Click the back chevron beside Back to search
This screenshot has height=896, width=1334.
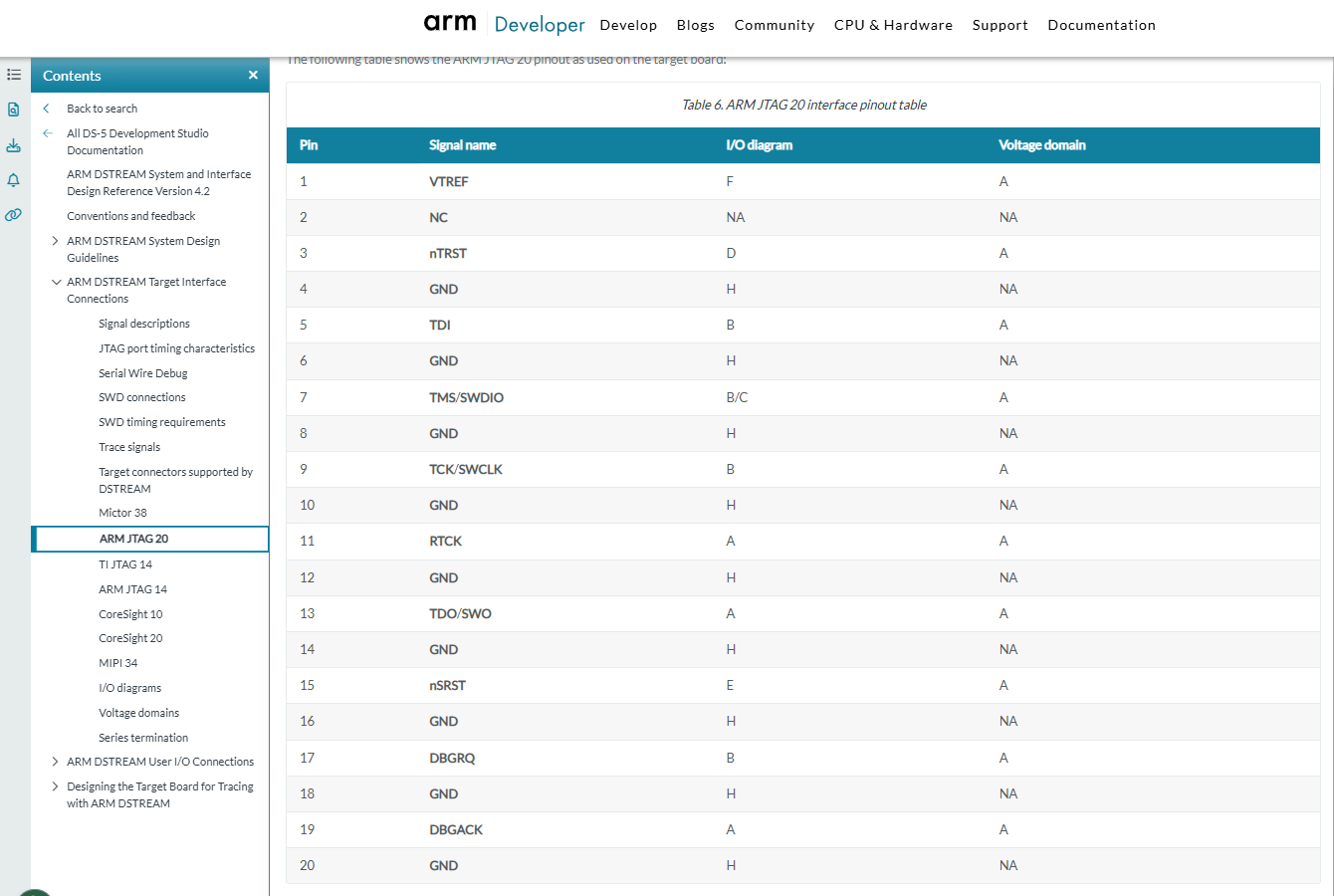pyautogui.click(x=47, y=109)
